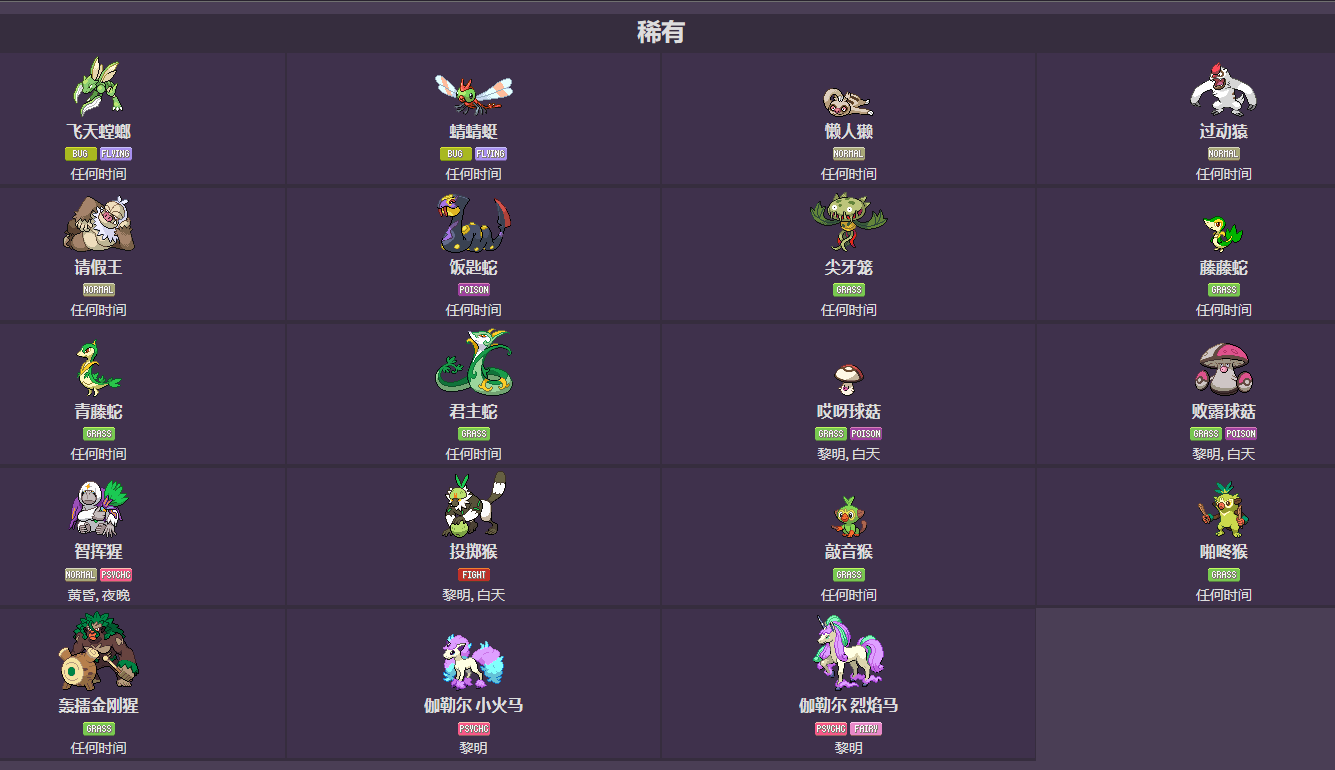
Task: Click the 败露球菇 mushroom sprite
Action: (1223, 369)
